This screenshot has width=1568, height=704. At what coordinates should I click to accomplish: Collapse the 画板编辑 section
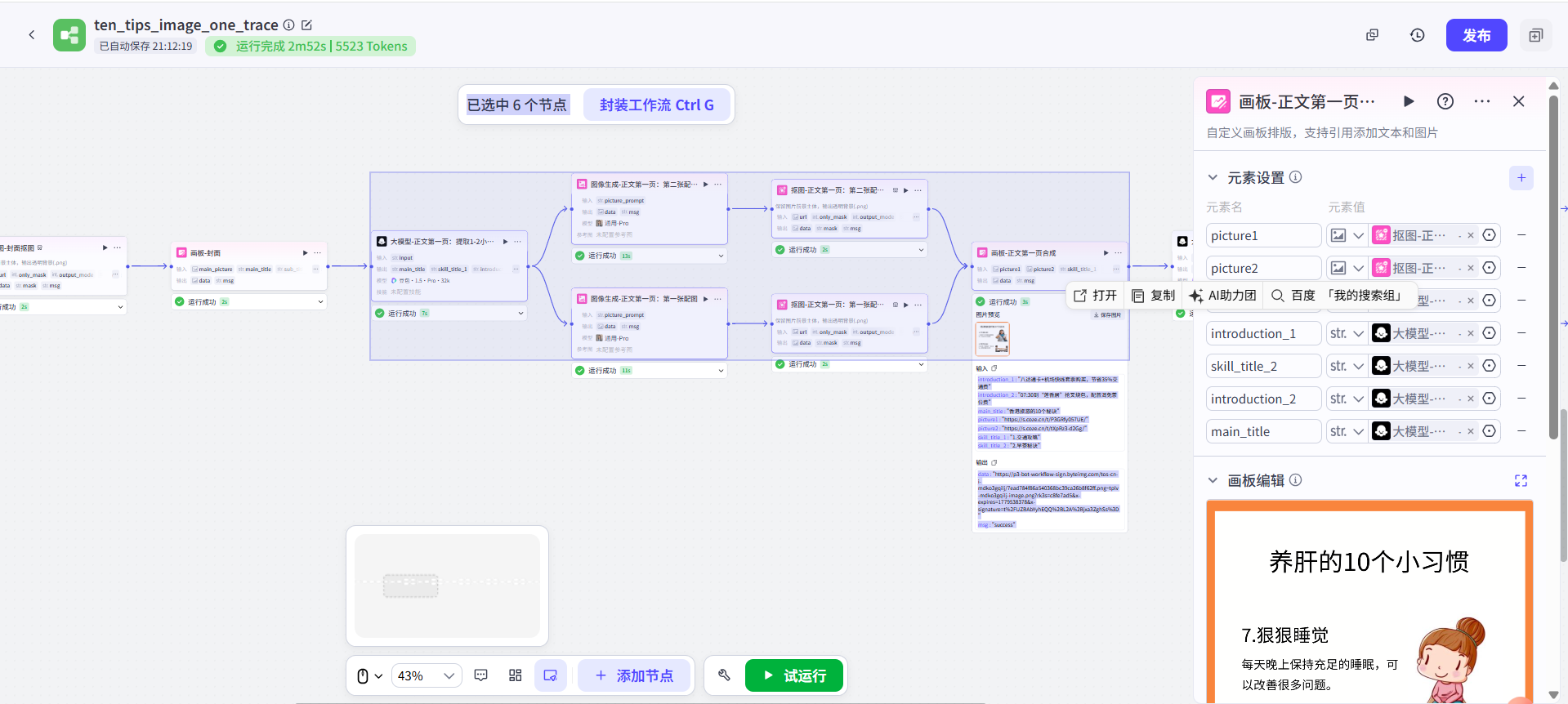click(1213, 480)
